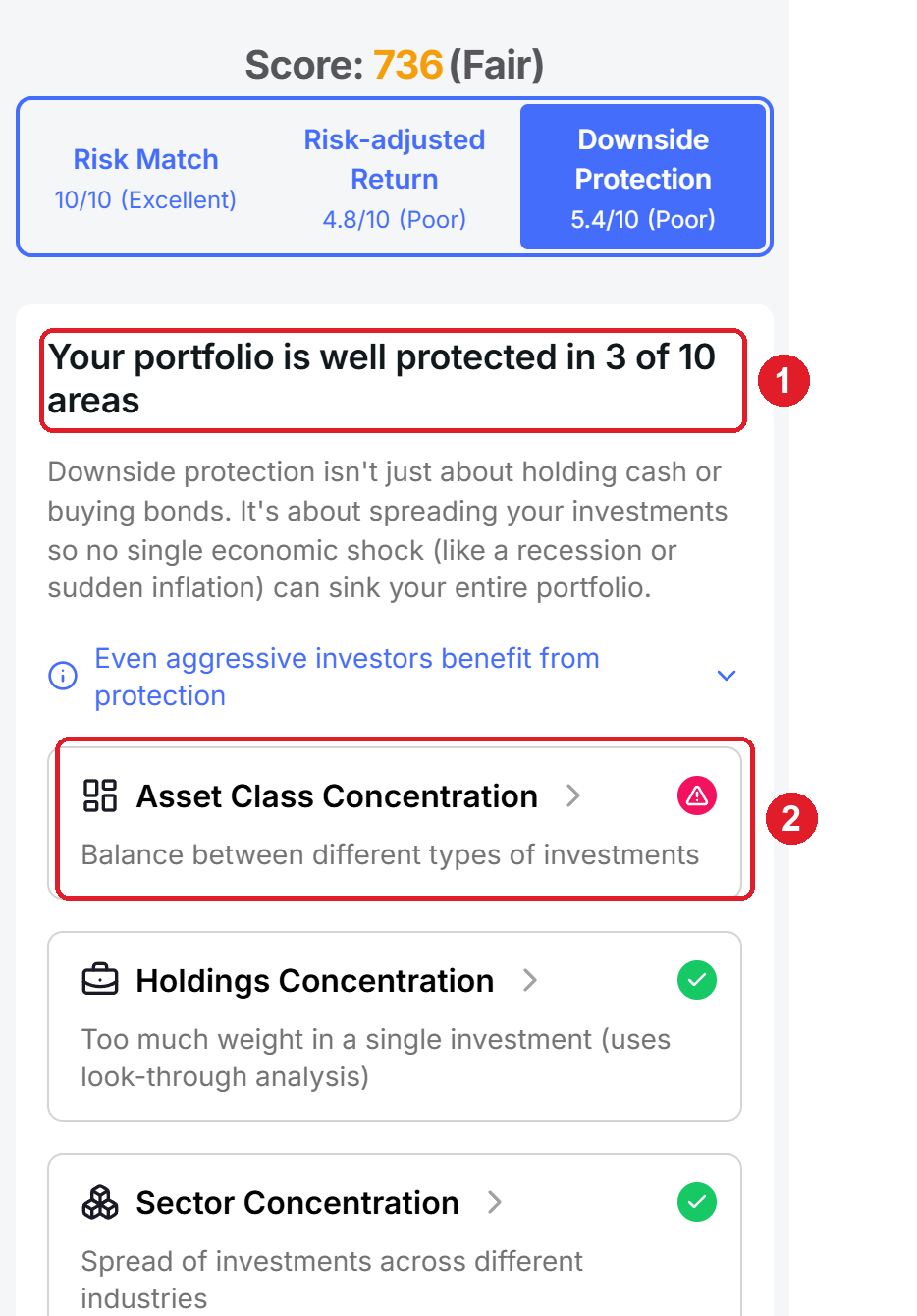Screen dimensions: 917x1316
Task: Click the Holdings Concentration briefcase icon
Action: coord(100,980)
